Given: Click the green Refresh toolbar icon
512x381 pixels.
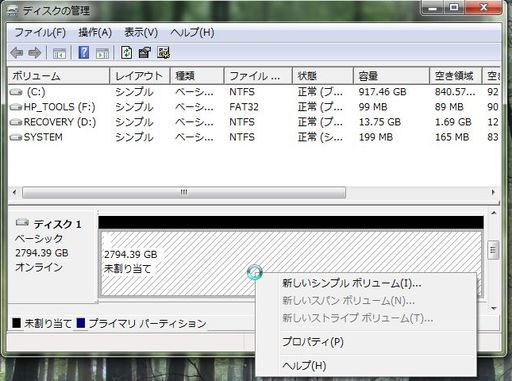Looking at the screenshot, I should click(x=126, y=53).
